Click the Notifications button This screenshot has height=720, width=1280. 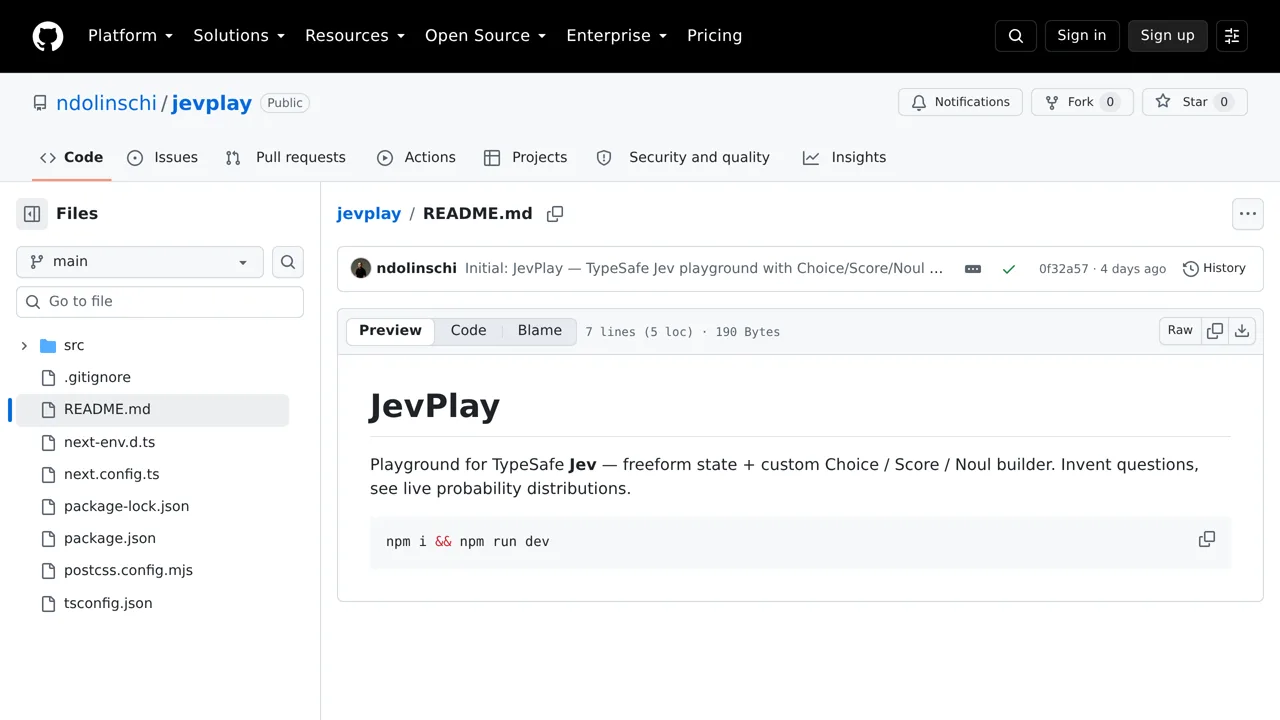961,102
